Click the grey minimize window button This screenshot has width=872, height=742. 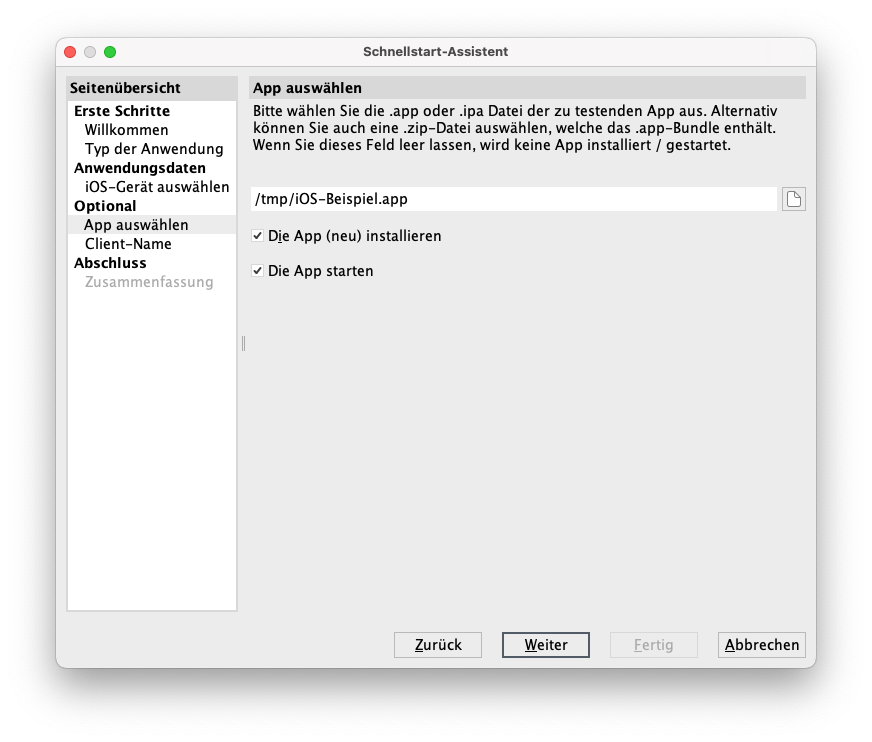pyautogui.click(x=90, y=52)
